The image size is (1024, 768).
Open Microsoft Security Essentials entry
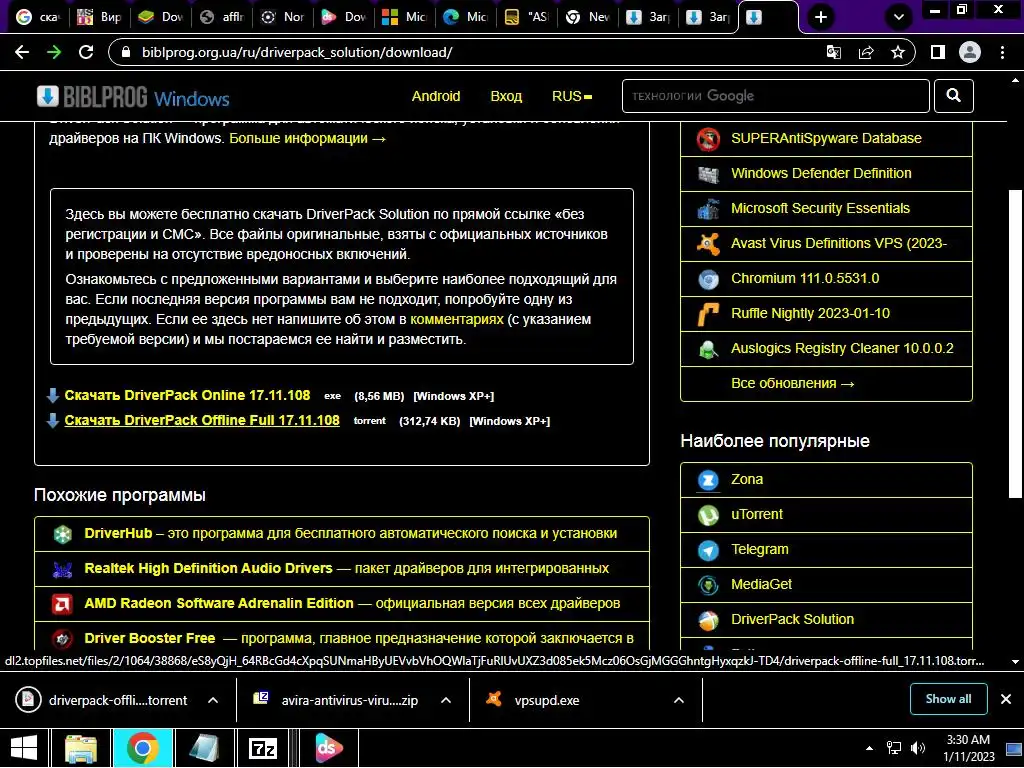[x=826, y=209]
